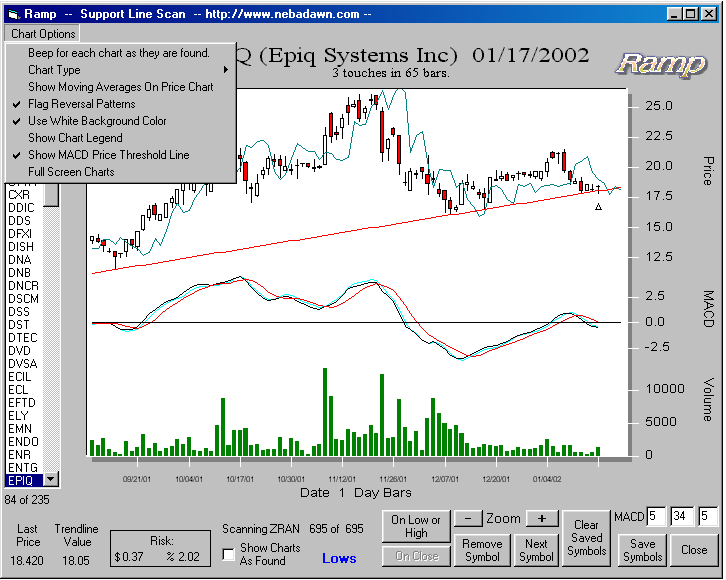Screen dimensions: 726x580
Task: Select ENR in the symbol list
Action: pyautogui.click(x=24, y=455)
